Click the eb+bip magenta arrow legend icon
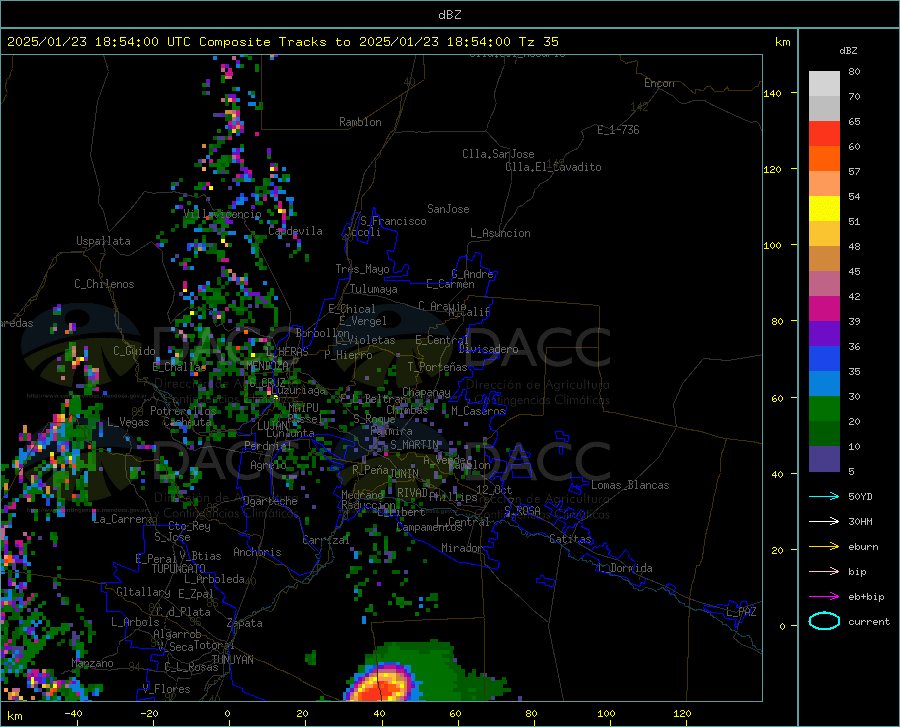Image resolution: width=900 pixels, height=727 pixels. [824, 597]
